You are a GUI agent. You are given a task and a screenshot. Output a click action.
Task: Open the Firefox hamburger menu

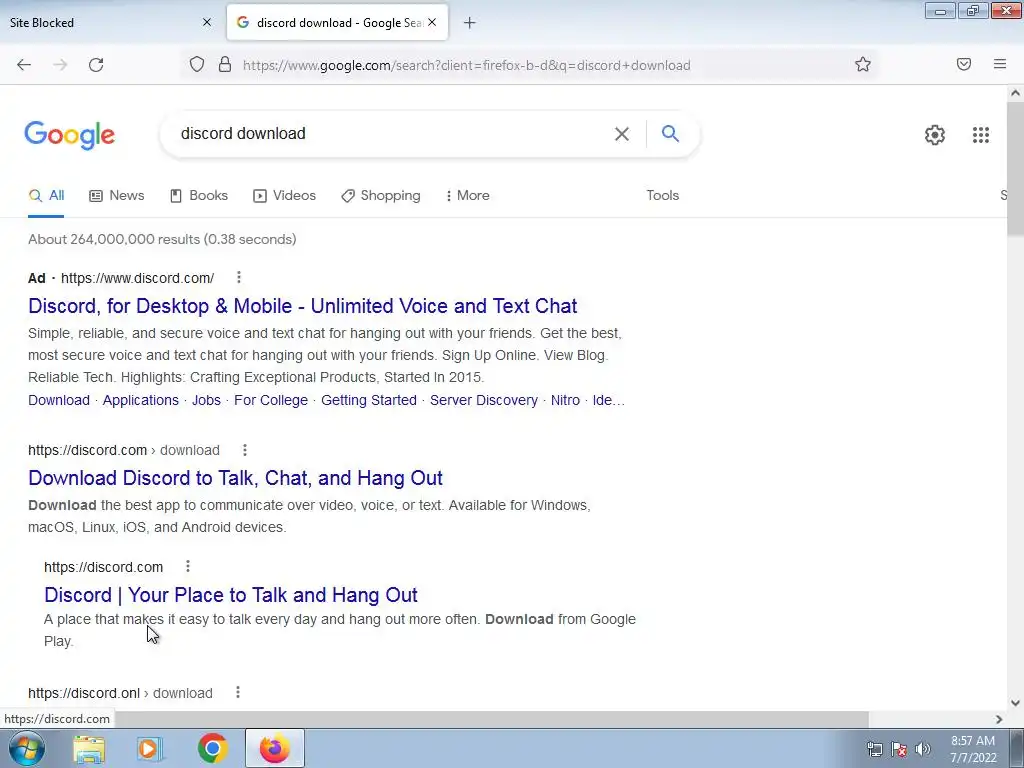tap(1000, 64)
